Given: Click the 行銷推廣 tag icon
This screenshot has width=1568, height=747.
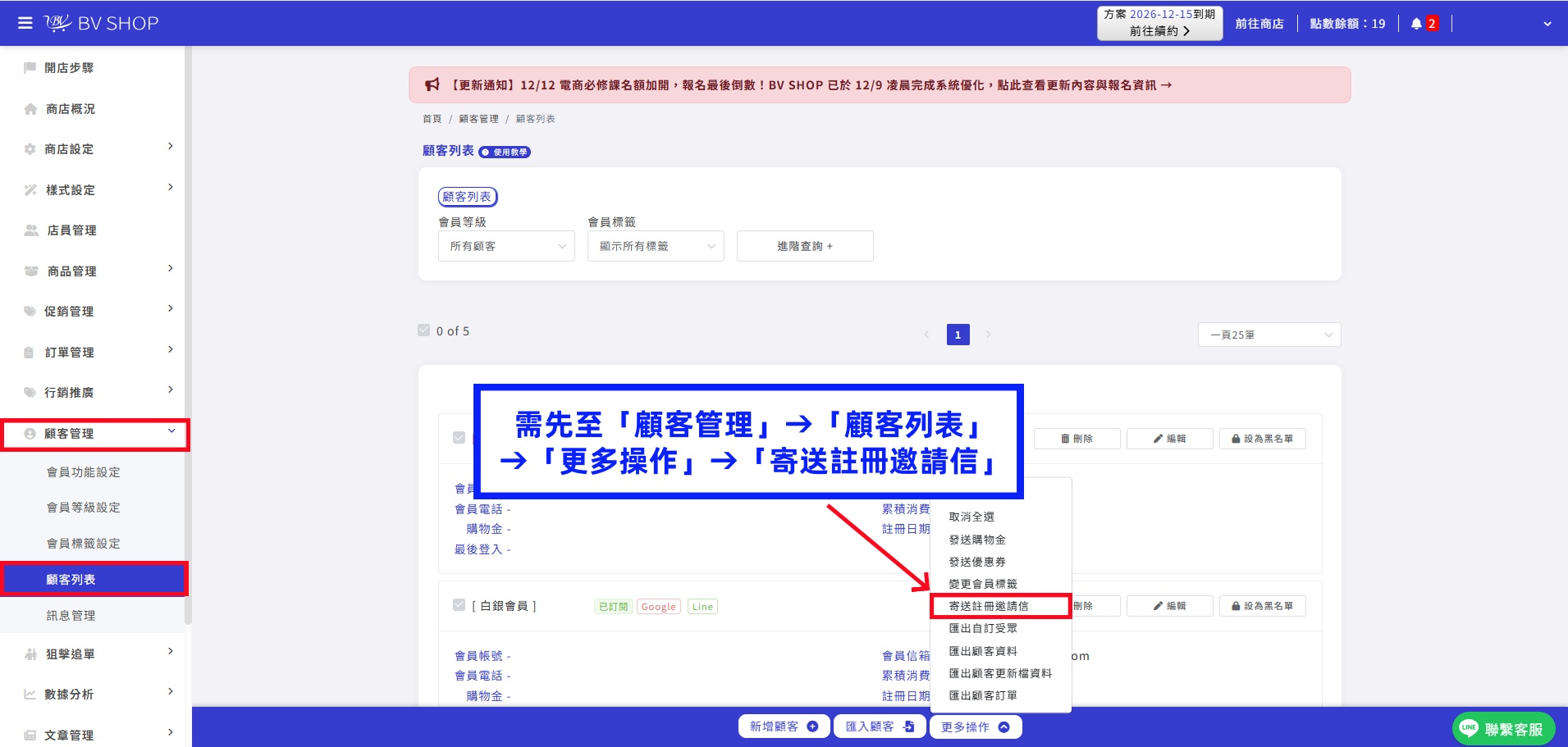Looking at the screenshot, I should (30, 393).
